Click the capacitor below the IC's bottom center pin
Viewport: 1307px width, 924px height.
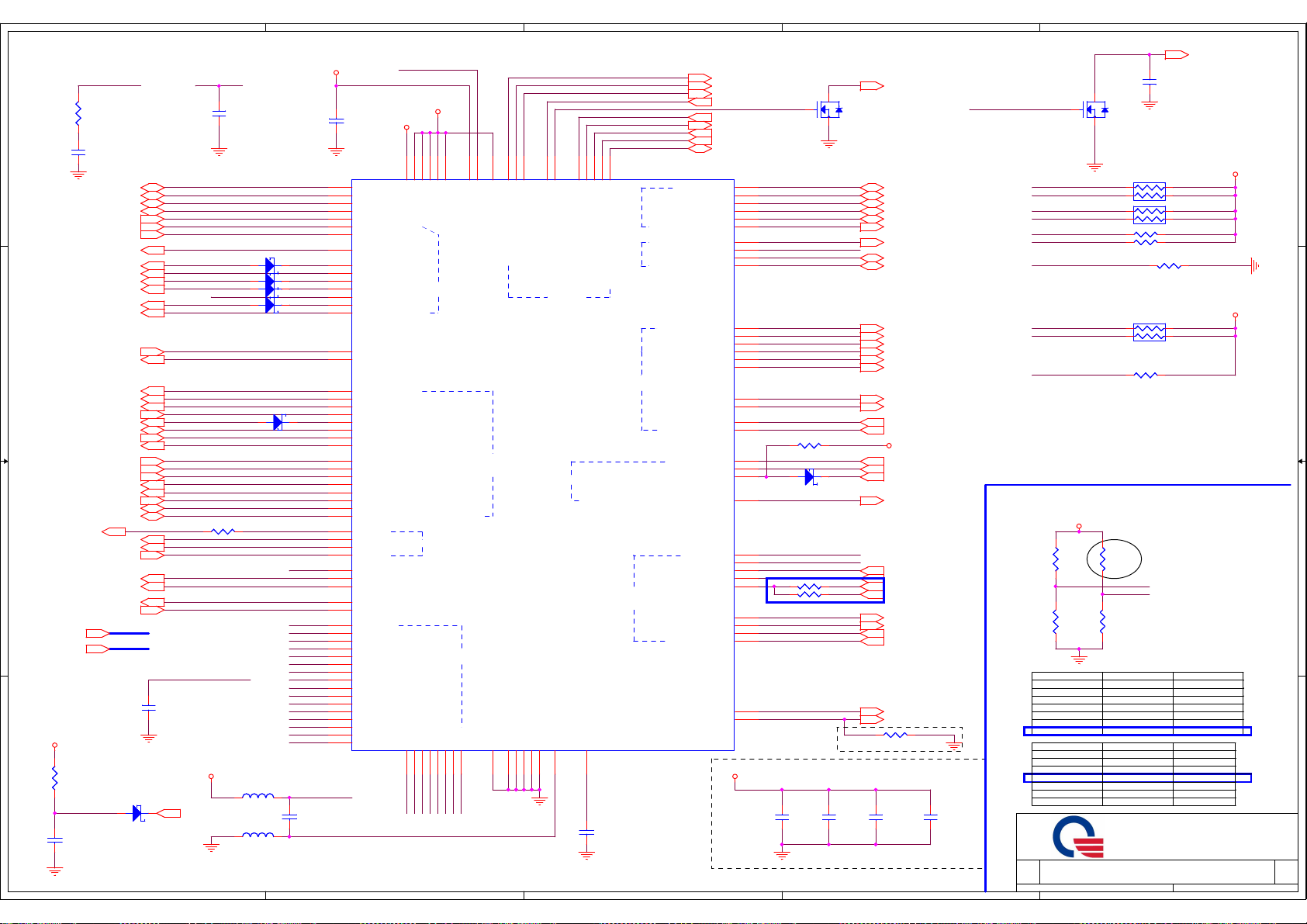point(586,832)
